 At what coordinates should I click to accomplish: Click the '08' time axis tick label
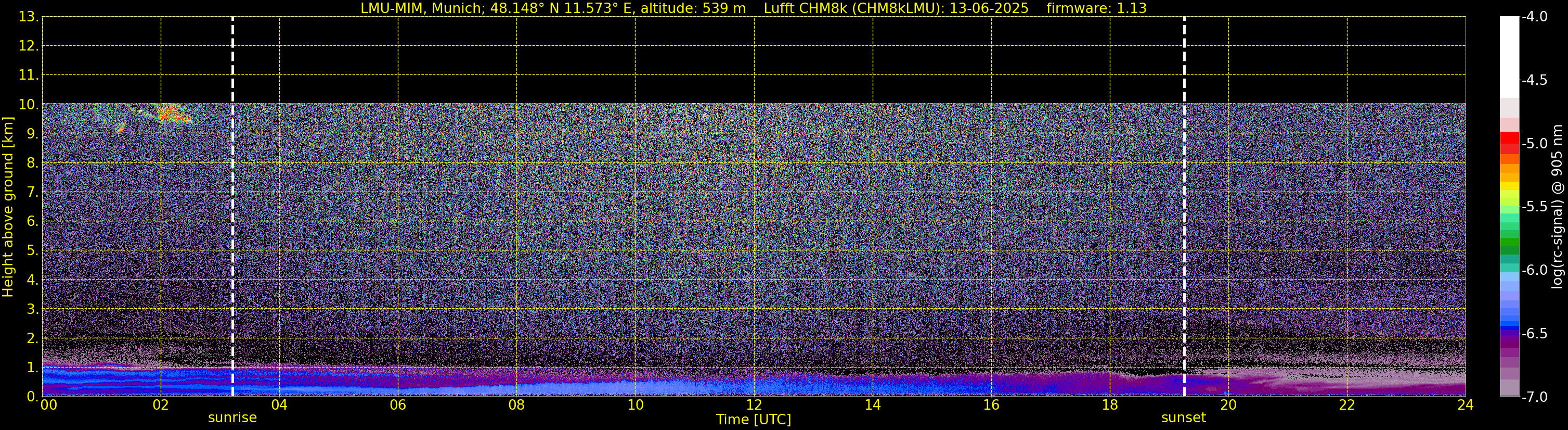tap(517, 405)
